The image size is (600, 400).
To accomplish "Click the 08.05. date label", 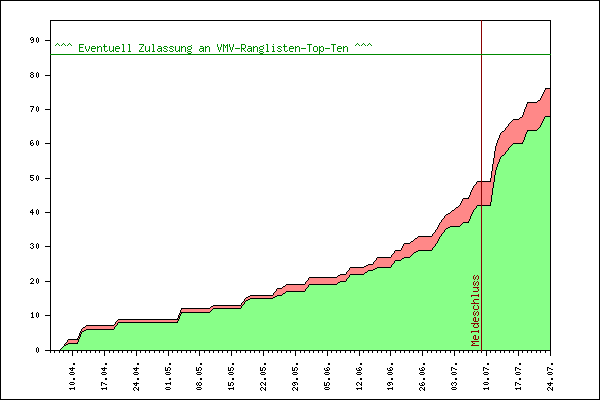I will click(199, 377).
